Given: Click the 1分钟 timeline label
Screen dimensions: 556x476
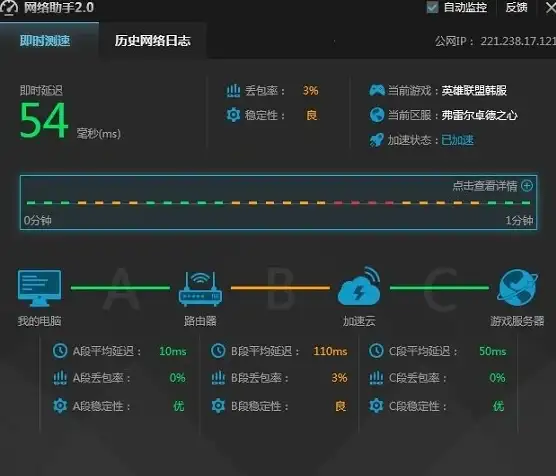Looking at the screenshot, I should pyautogui.click(x=519, y=220).
